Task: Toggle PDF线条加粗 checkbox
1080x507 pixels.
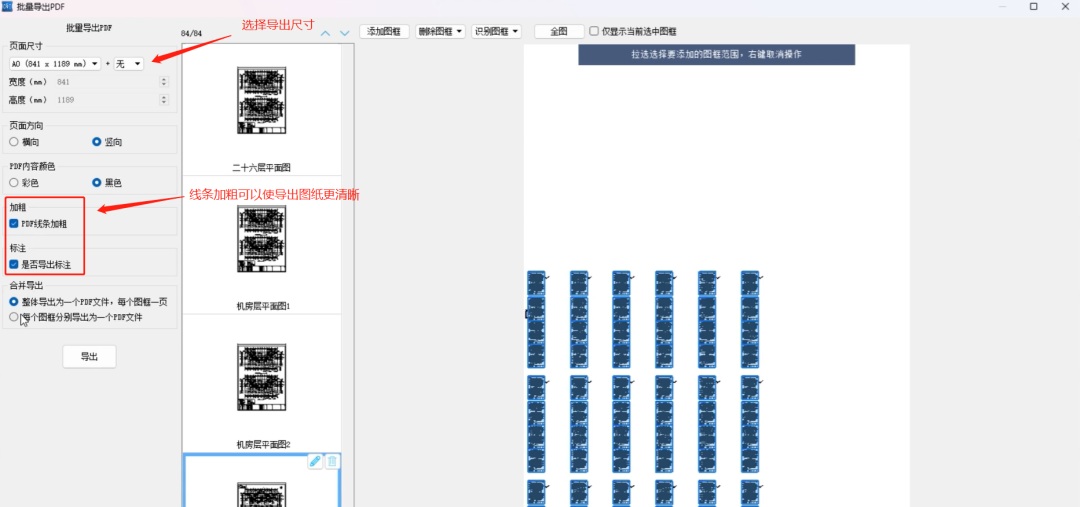Action: 14,224
